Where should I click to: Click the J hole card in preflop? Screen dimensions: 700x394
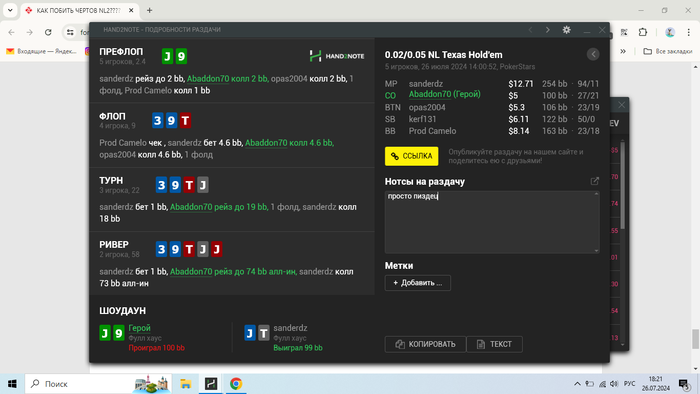click(167, 56)
